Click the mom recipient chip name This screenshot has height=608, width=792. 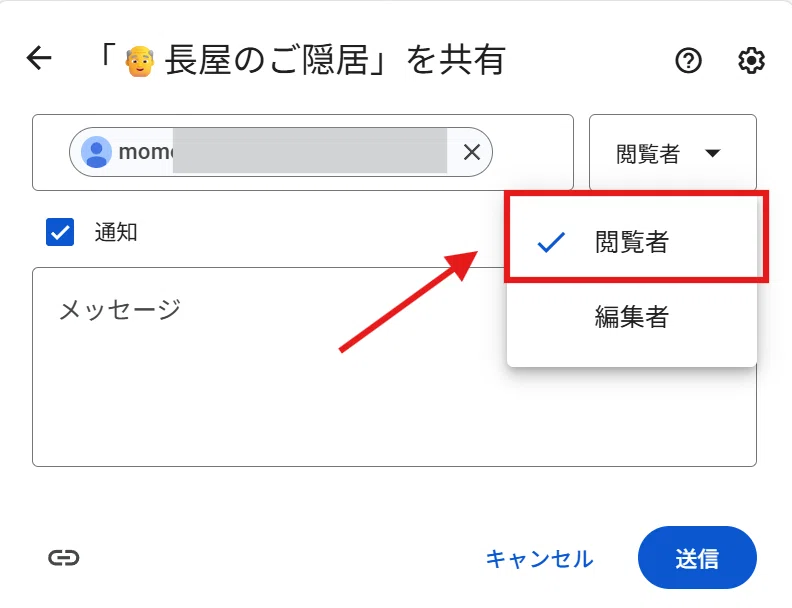coord(145,151)
